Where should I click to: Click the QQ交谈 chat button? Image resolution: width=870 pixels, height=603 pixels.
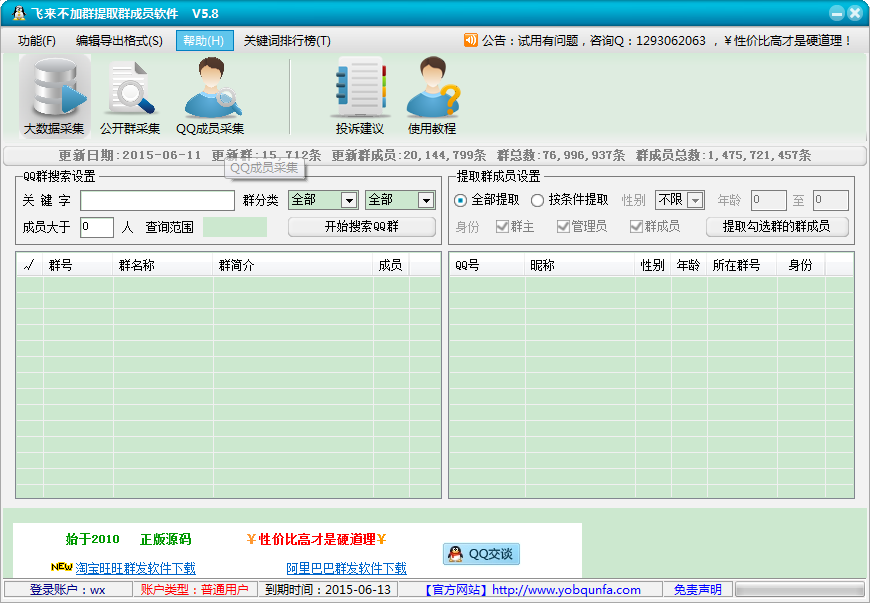[481, 554]
